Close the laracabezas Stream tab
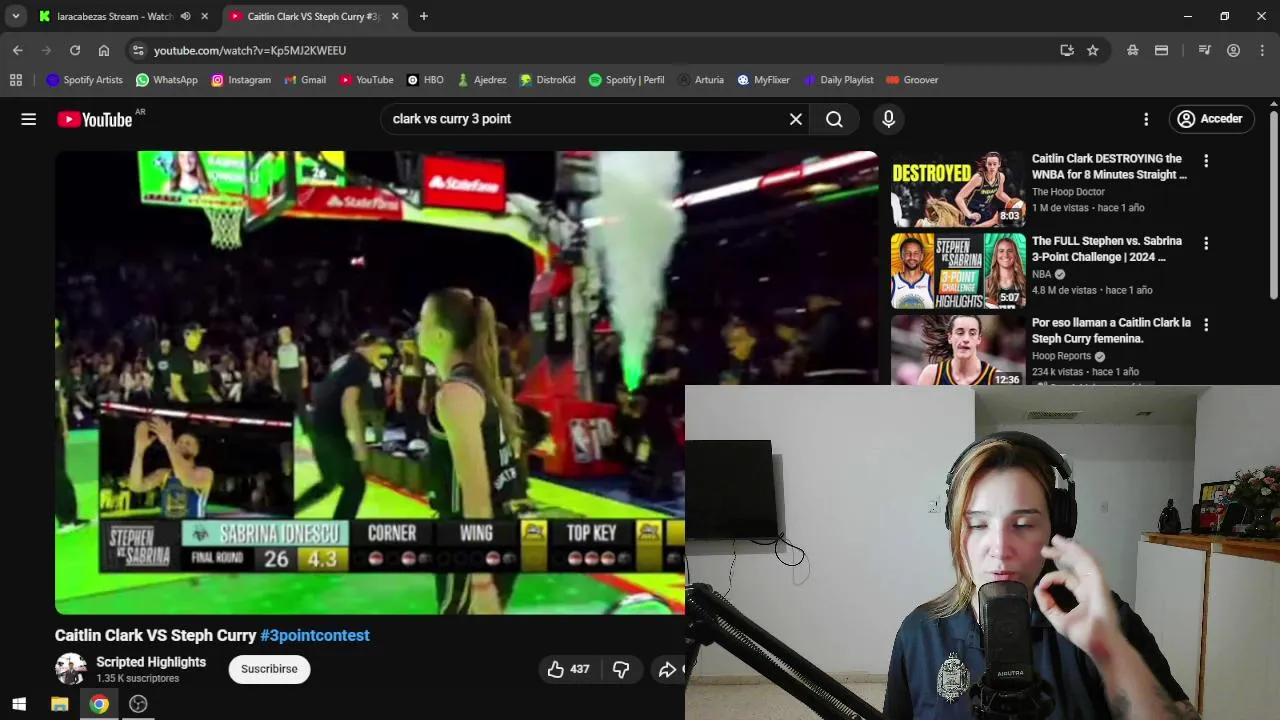1280x720 pixels. click(205, 16)
